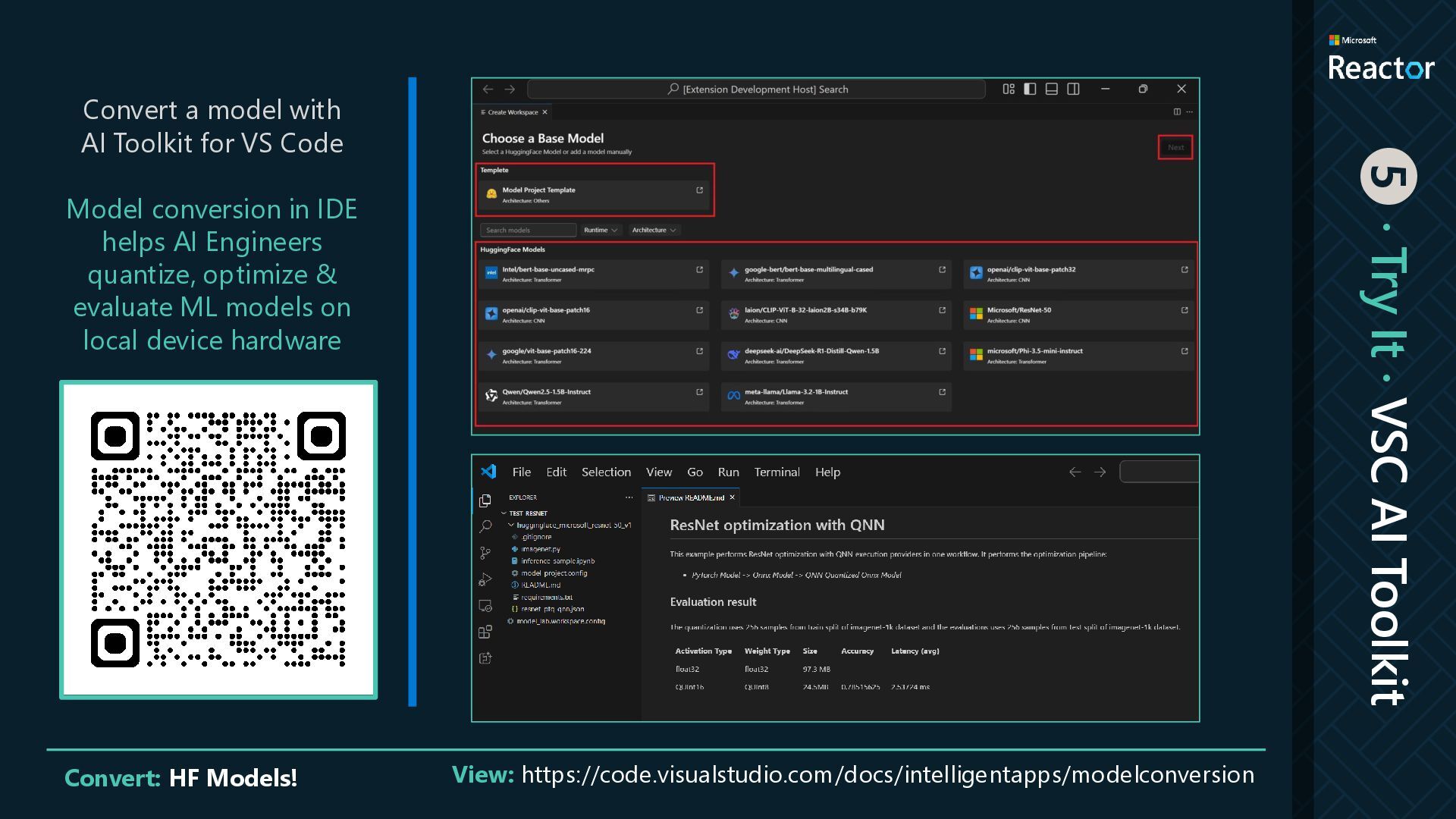The image size is (1456, 819).
Task: Open model_lab.workspace.config in the explorer
Action: [560, 621]
